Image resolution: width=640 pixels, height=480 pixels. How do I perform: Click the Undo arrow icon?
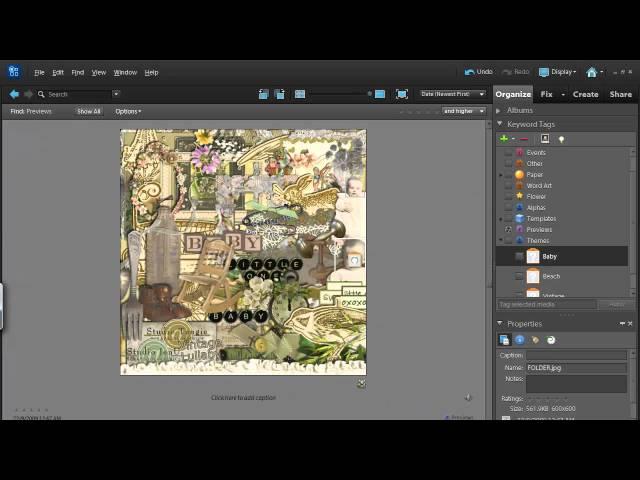[x=470, y=72]
